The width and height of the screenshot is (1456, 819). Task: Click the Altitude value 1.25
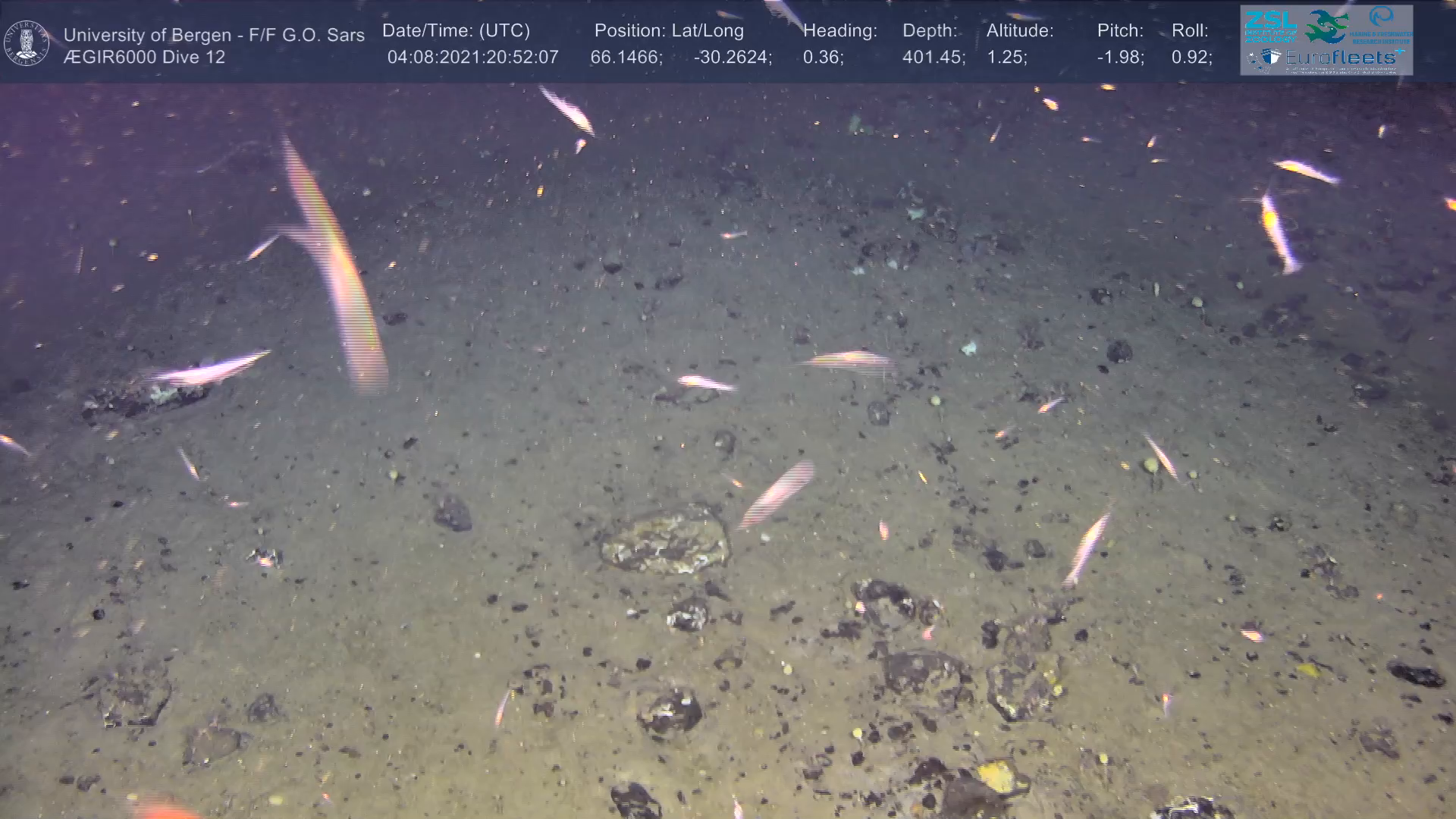coord(1006,58)
